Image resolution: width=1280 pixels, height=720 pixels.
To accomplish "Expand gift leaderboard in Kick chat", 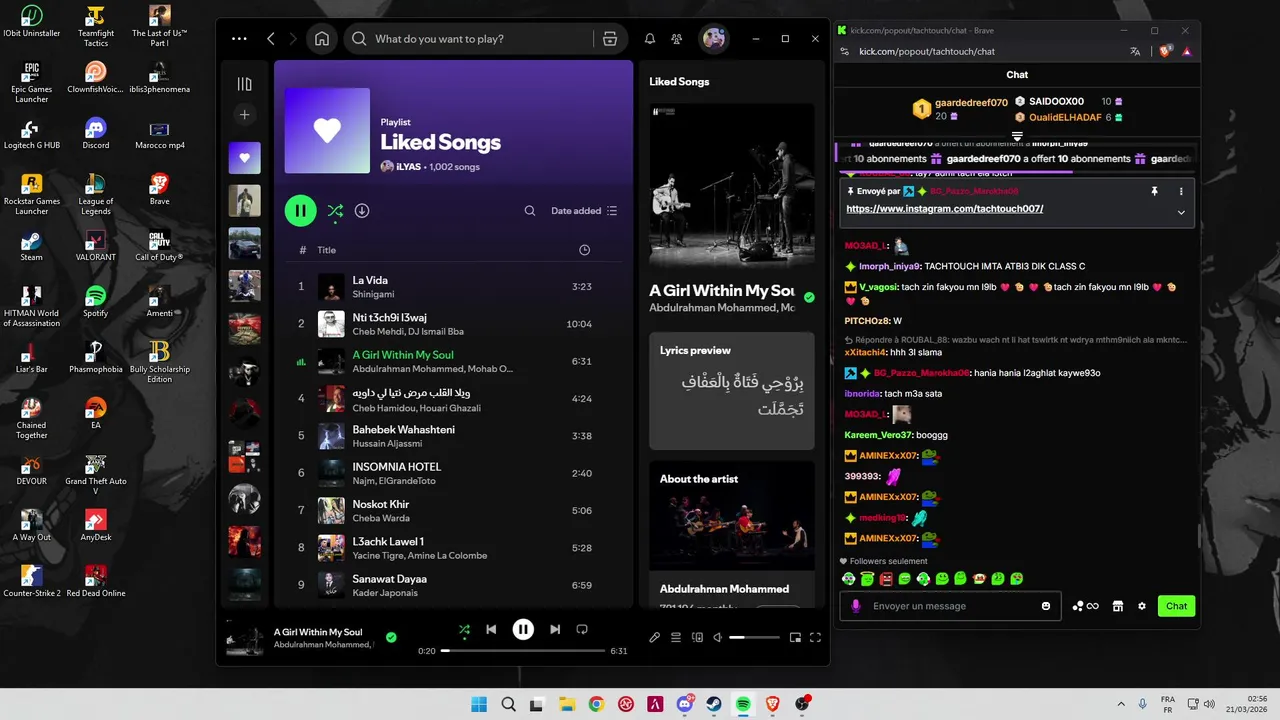I will pyautogui.click(x=1017, y=137).
